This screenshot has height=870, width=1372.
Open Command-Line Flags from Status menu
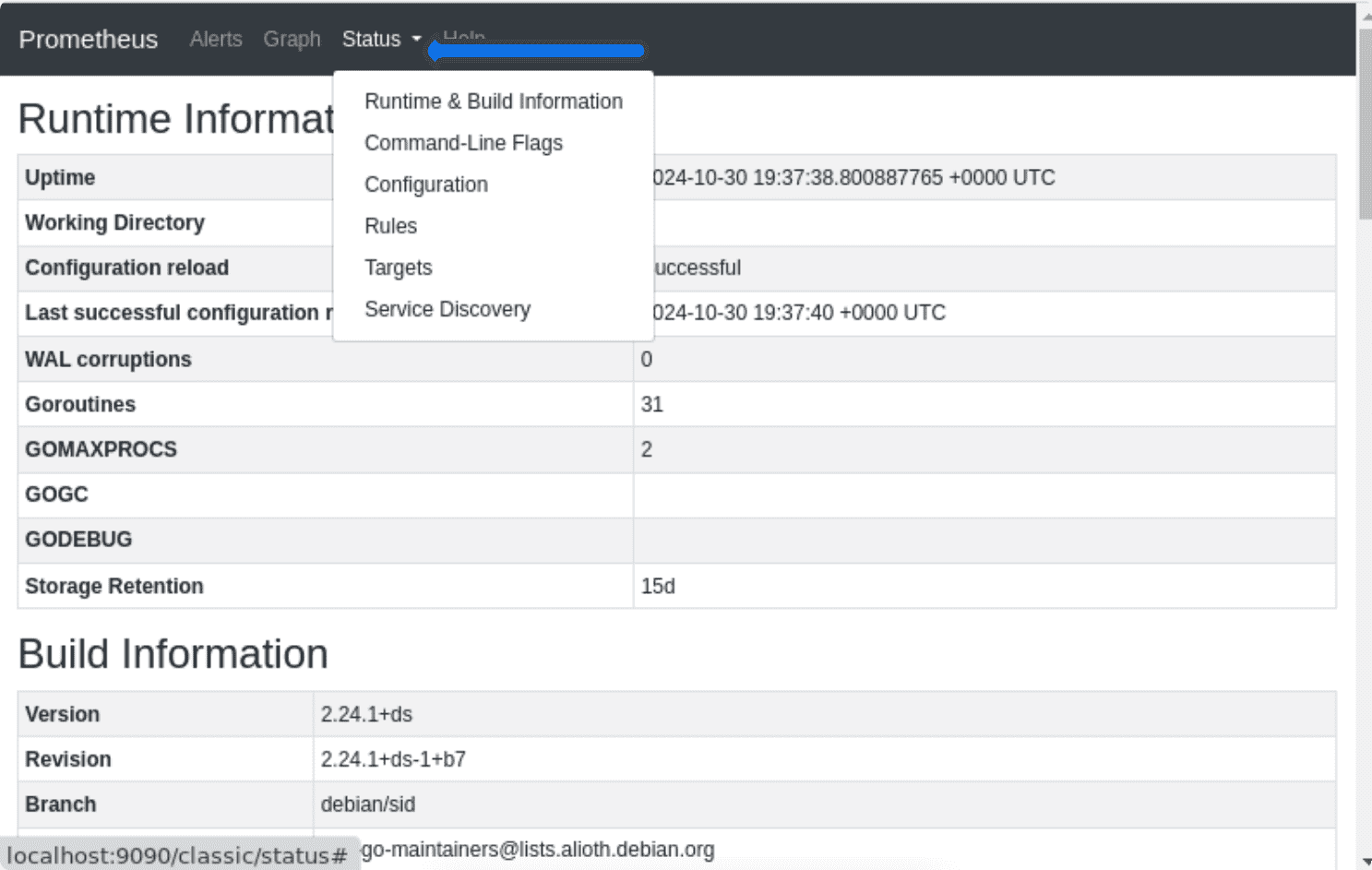tap(463, 143)
